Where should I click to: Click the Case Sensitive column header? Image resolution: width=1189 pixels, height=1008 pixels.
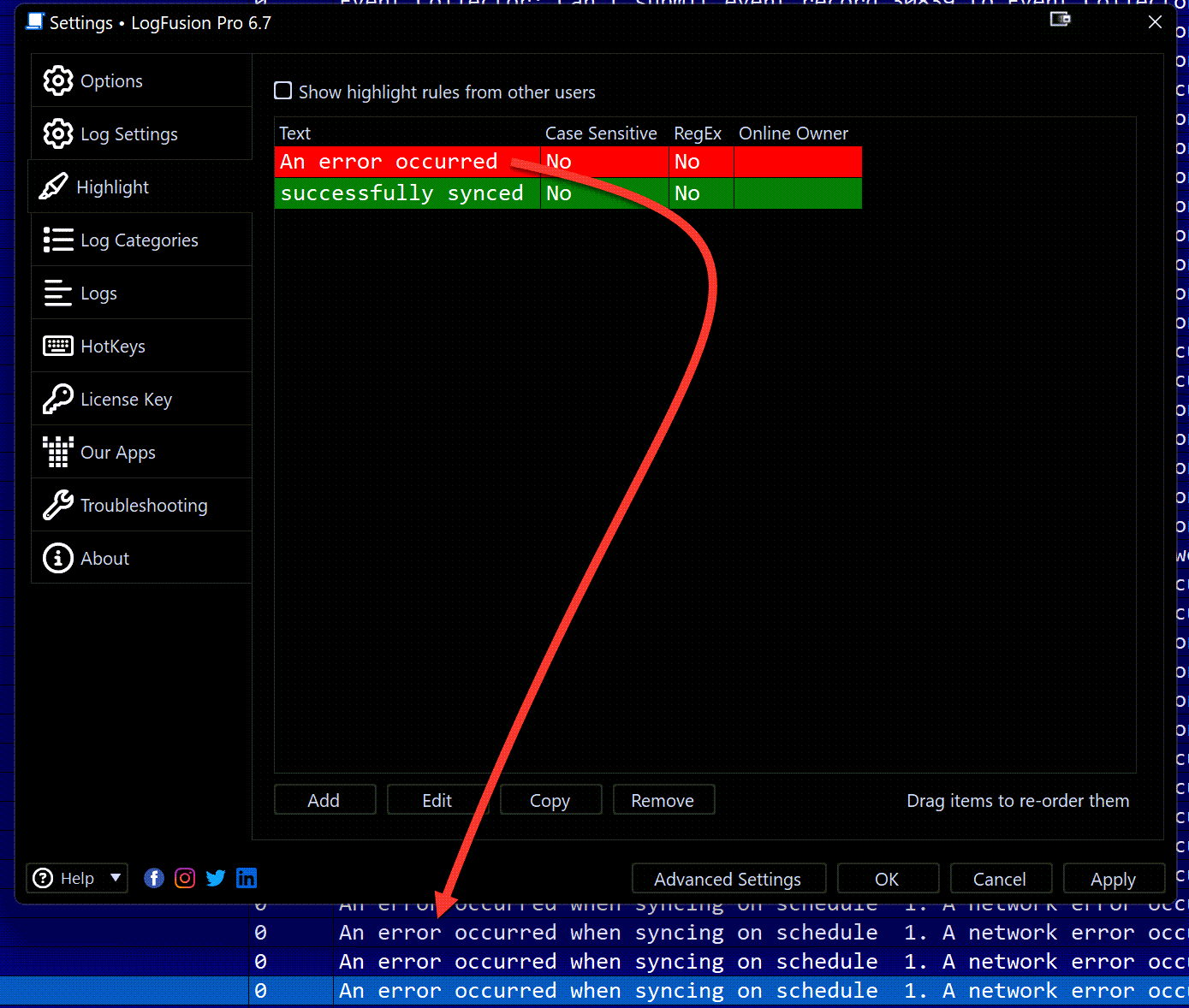[601, 133]
